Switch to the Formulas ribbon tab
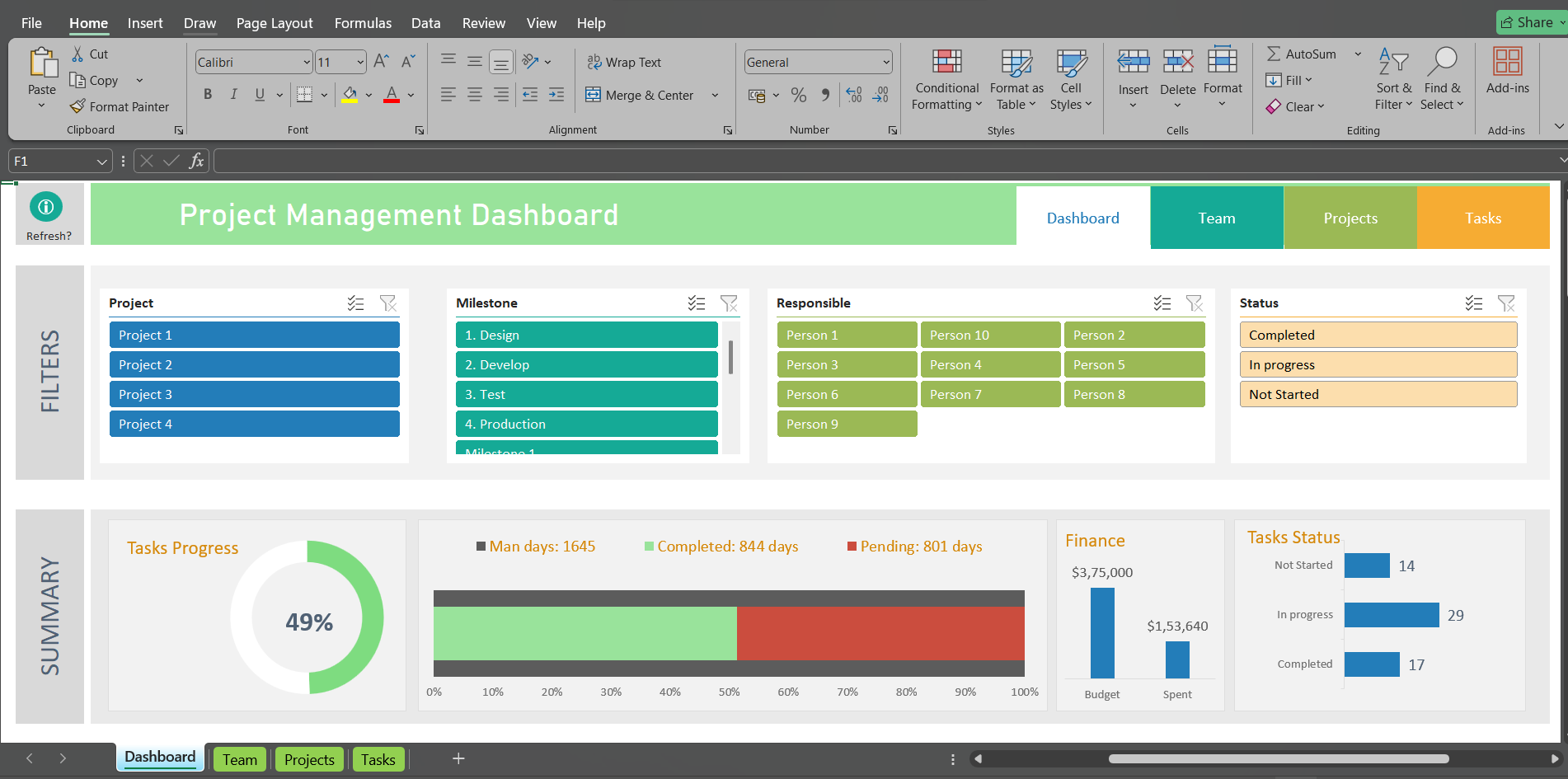This screenshot has height=779, width=1568. [363, 22]
